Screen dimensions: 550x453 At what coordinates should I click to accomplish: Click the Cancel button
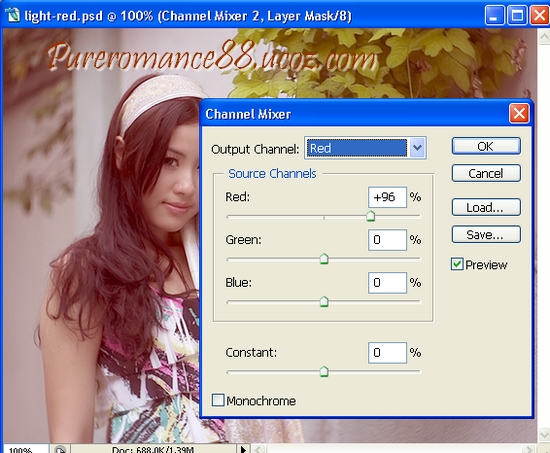(x=486, y=173)
